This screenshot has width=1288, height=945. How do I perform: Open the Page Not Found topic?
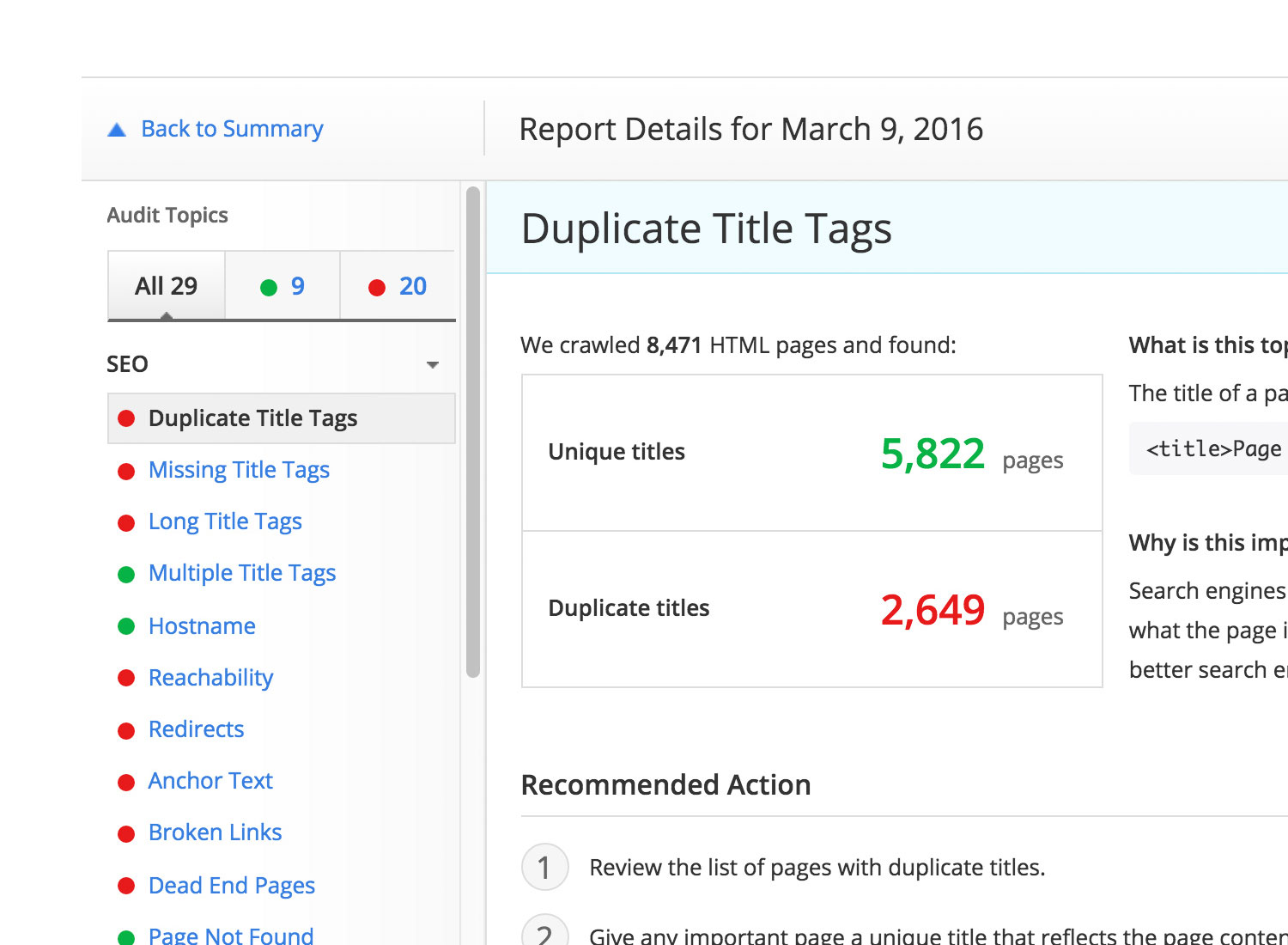pyautogui.click(x=231, y=936)
